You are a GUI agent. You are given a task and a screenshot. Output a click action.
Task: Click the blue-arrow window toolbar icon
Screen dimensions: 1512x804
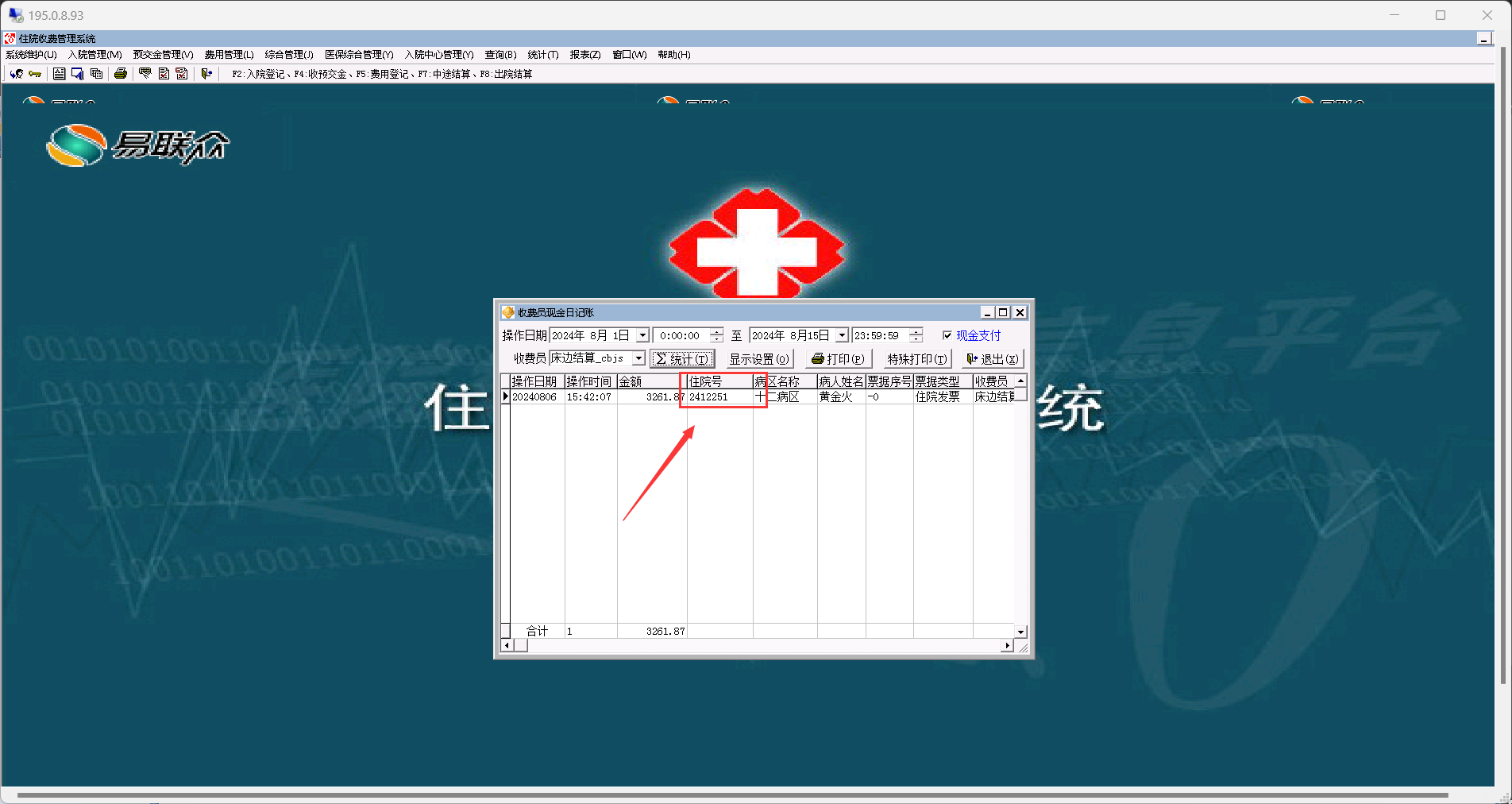click(78, 74)
